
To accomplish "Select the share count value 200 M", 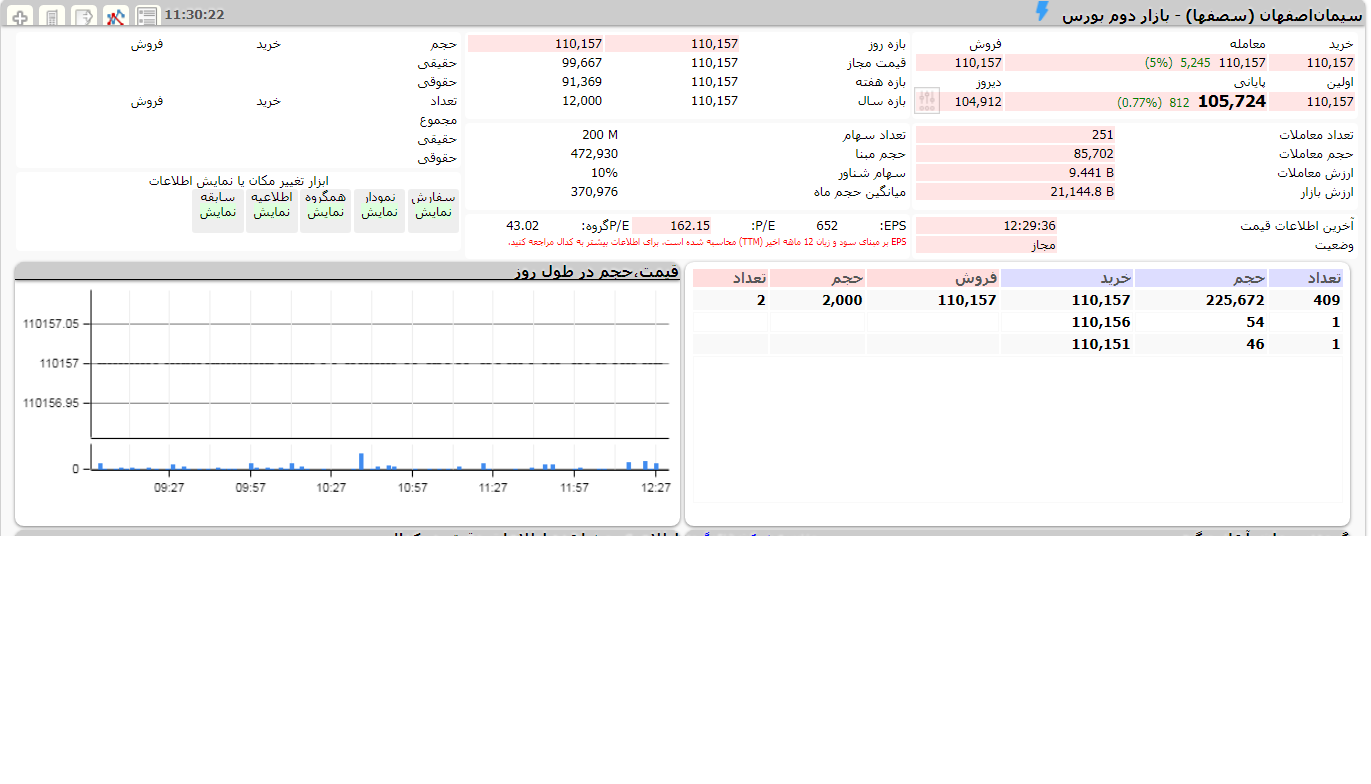I will [x=600, y=135].
